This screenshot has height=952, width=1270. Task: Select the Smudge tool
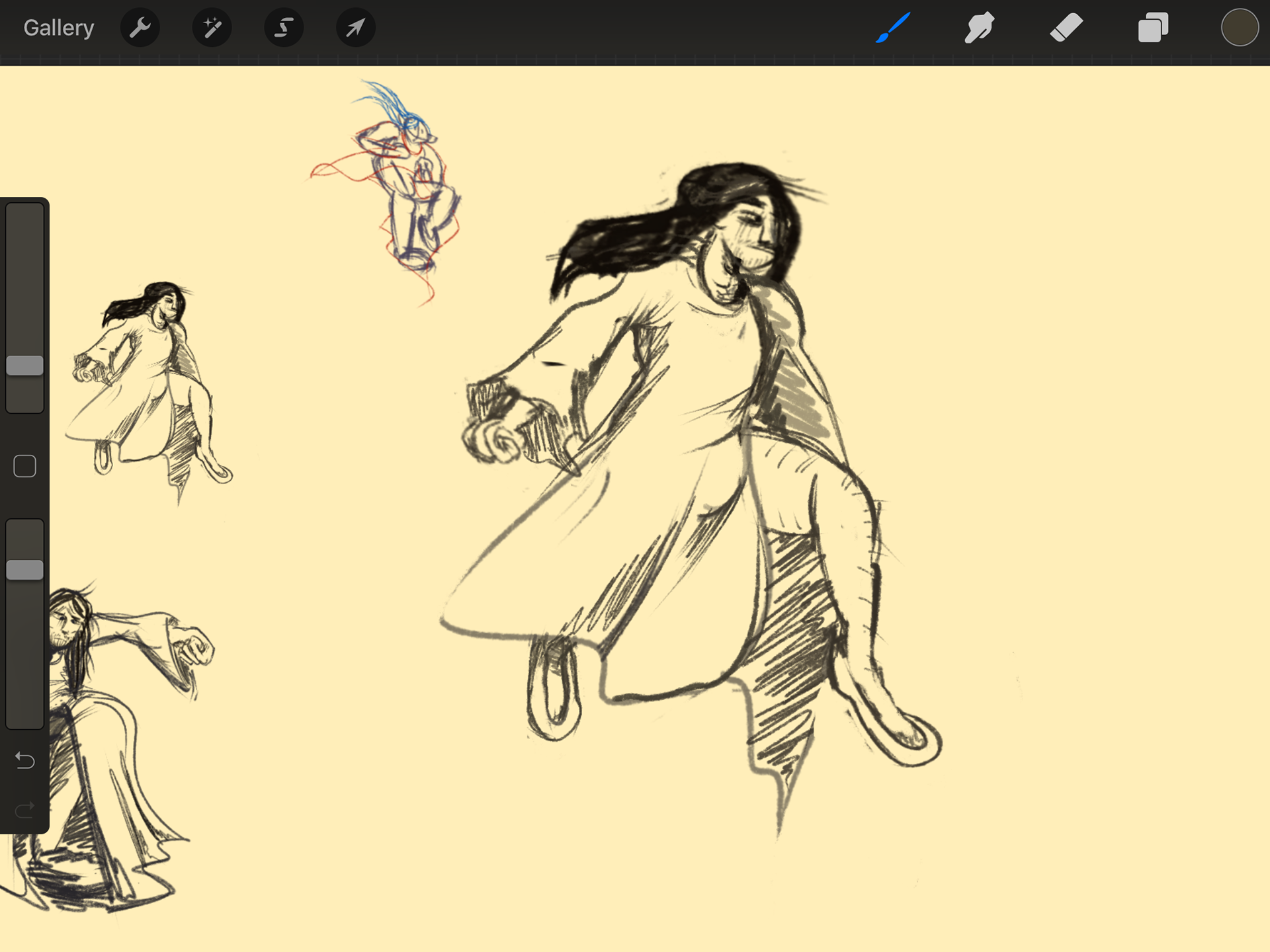(980, 28)
